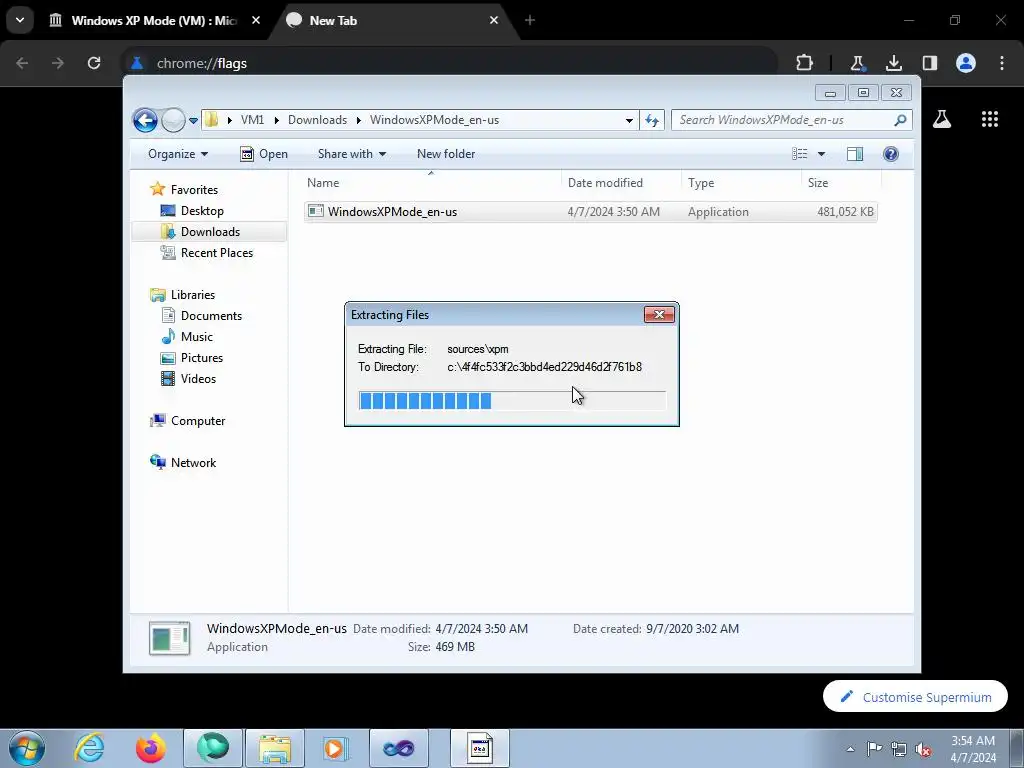Screen dimensions: 1024x768
Task: Open browser extensions puzzle icon
Action: [805, 63]
